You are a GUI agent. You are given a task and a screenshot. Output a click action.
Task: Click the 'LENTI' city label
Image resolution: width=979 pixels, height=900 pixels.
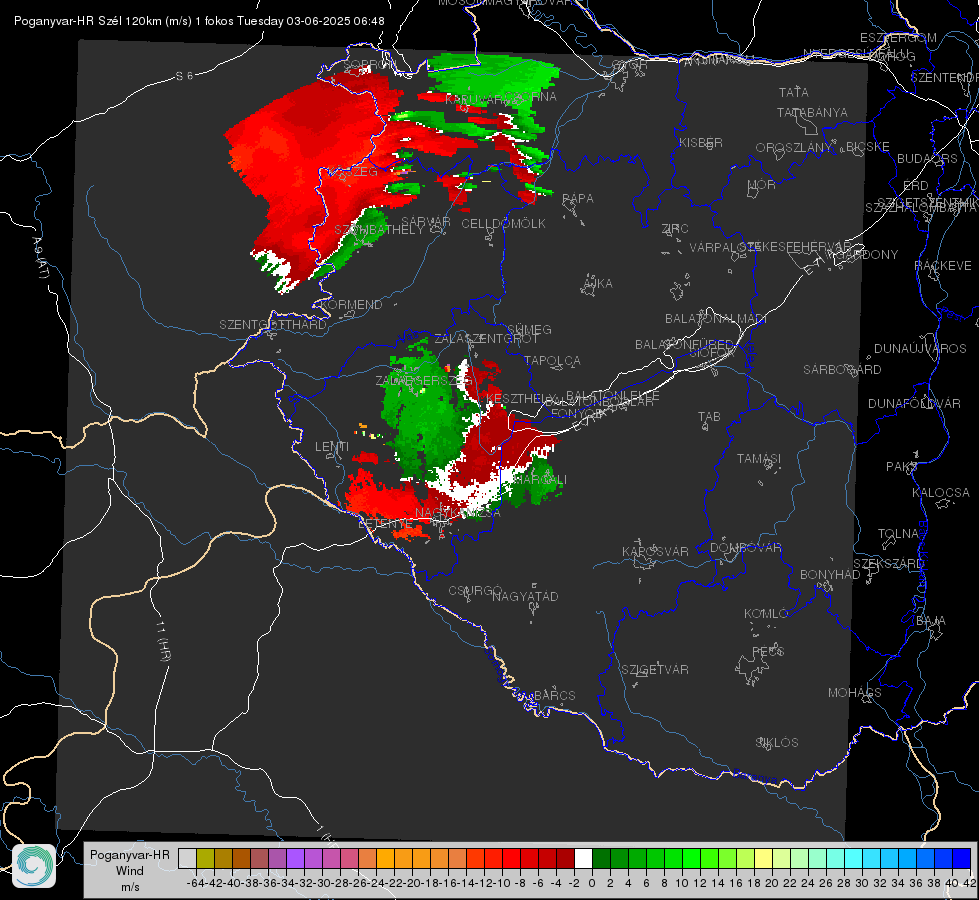(332, 447)
